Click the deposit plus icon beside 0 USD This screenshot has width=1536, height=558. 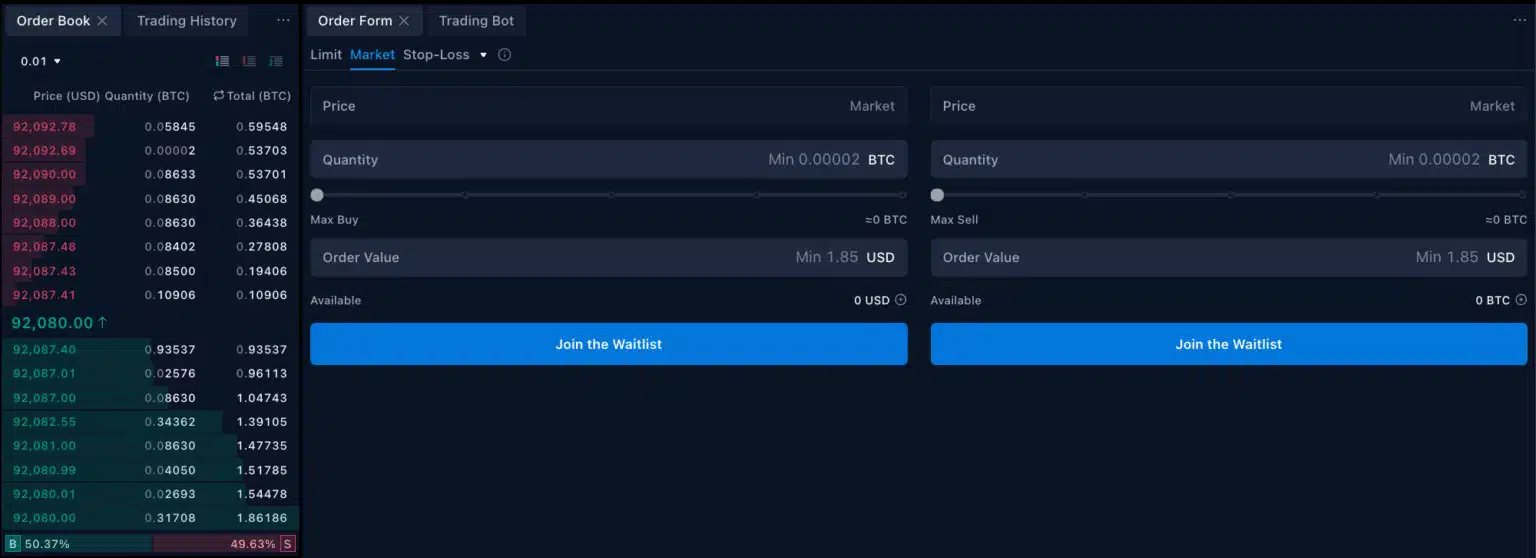click(x=900, y=300)
